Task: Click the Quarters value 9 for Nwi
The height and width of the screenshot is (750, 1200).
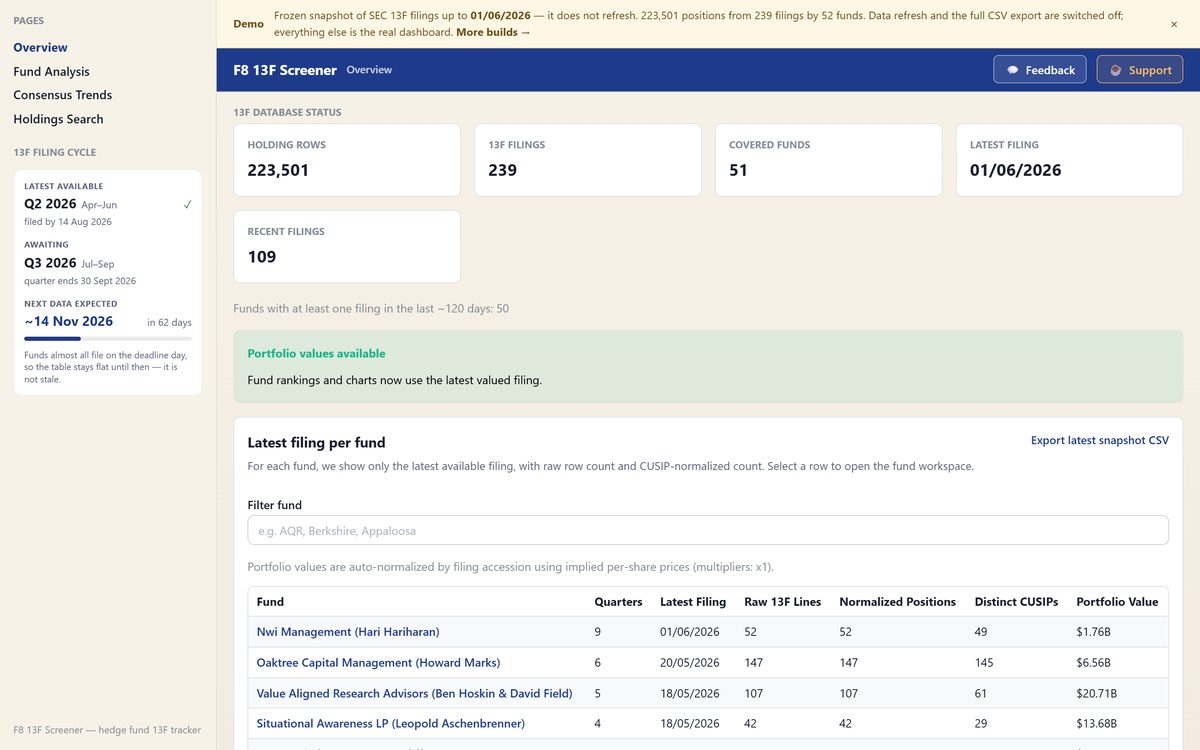Action: click(598, 632)
